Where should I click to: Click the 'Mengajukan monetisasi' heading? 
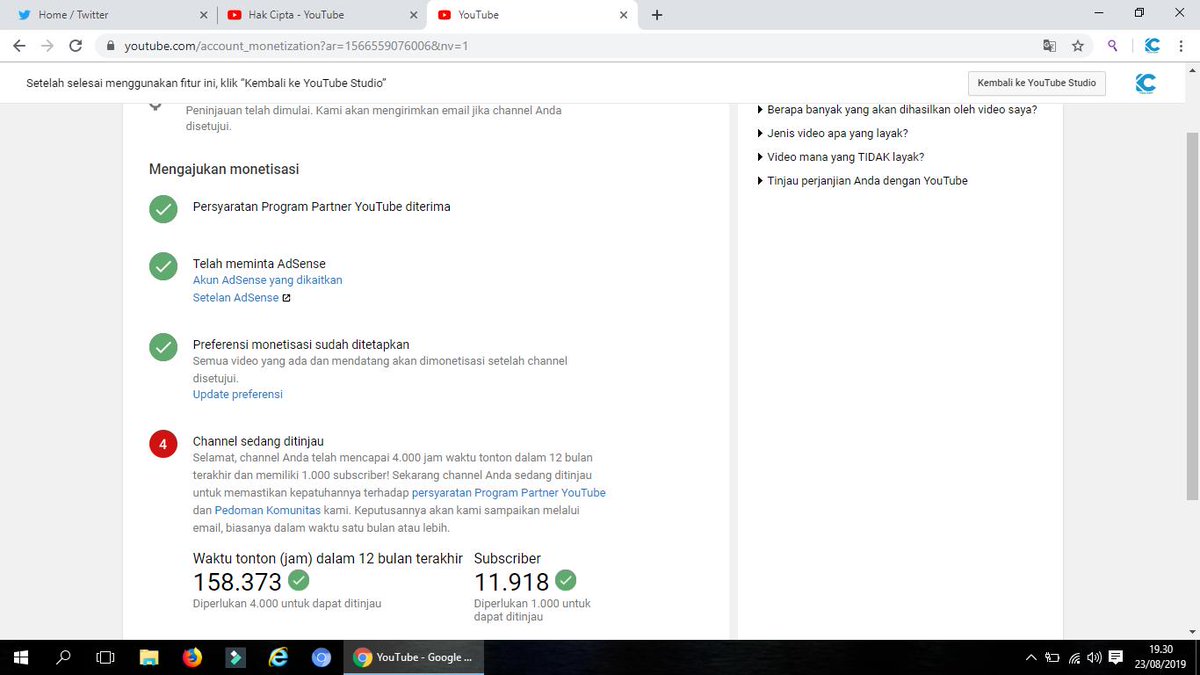(x=224, y=169)
